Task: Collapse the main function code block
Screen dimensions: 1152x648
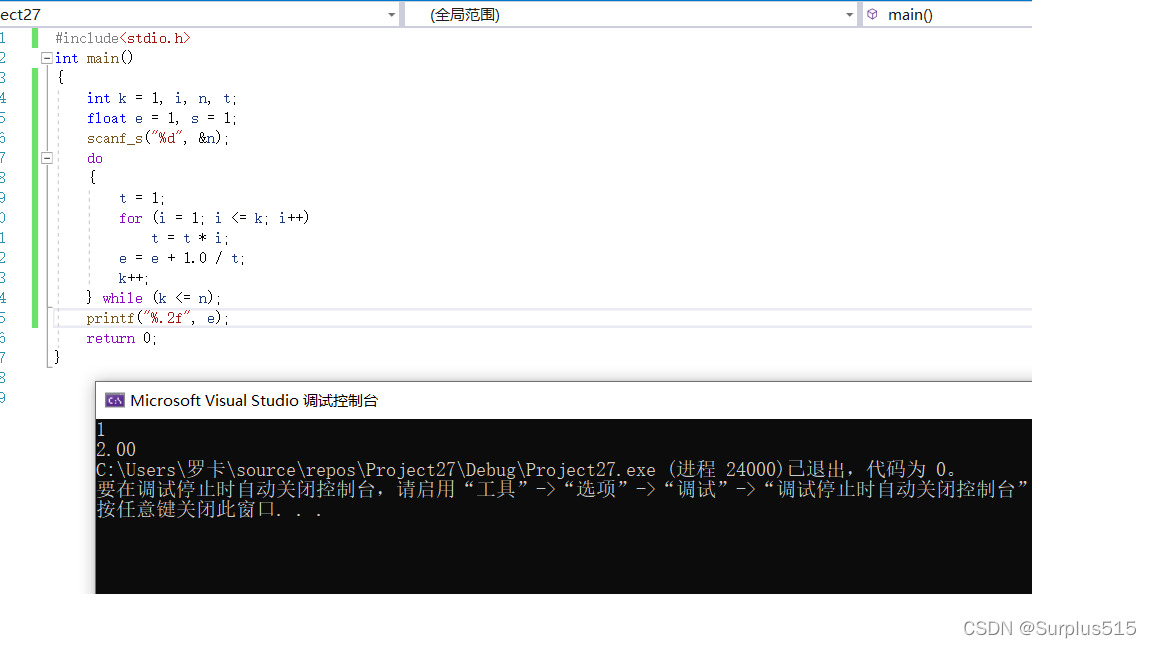Action: (x=46, y=58)
